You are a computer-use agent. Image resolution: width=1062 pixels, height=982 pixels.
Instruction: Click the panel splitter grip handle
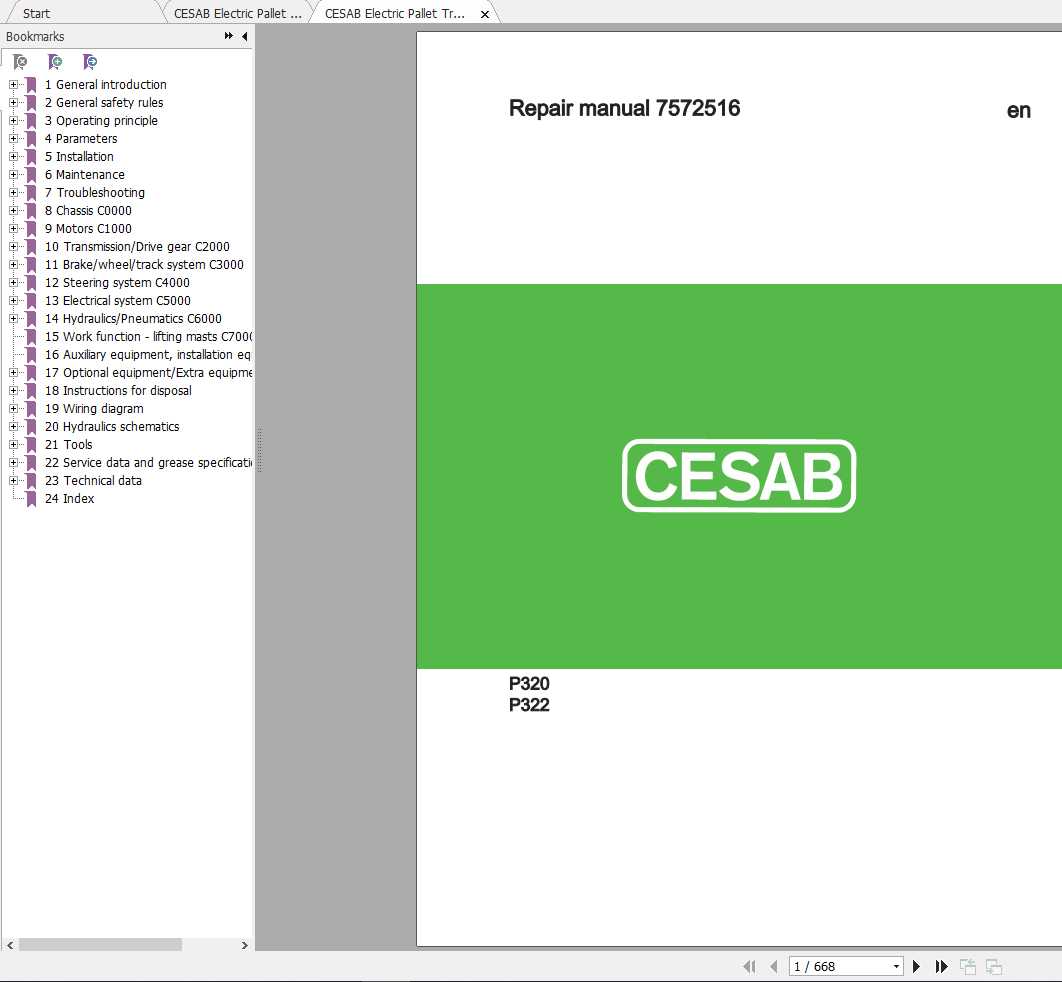[259, 450]
